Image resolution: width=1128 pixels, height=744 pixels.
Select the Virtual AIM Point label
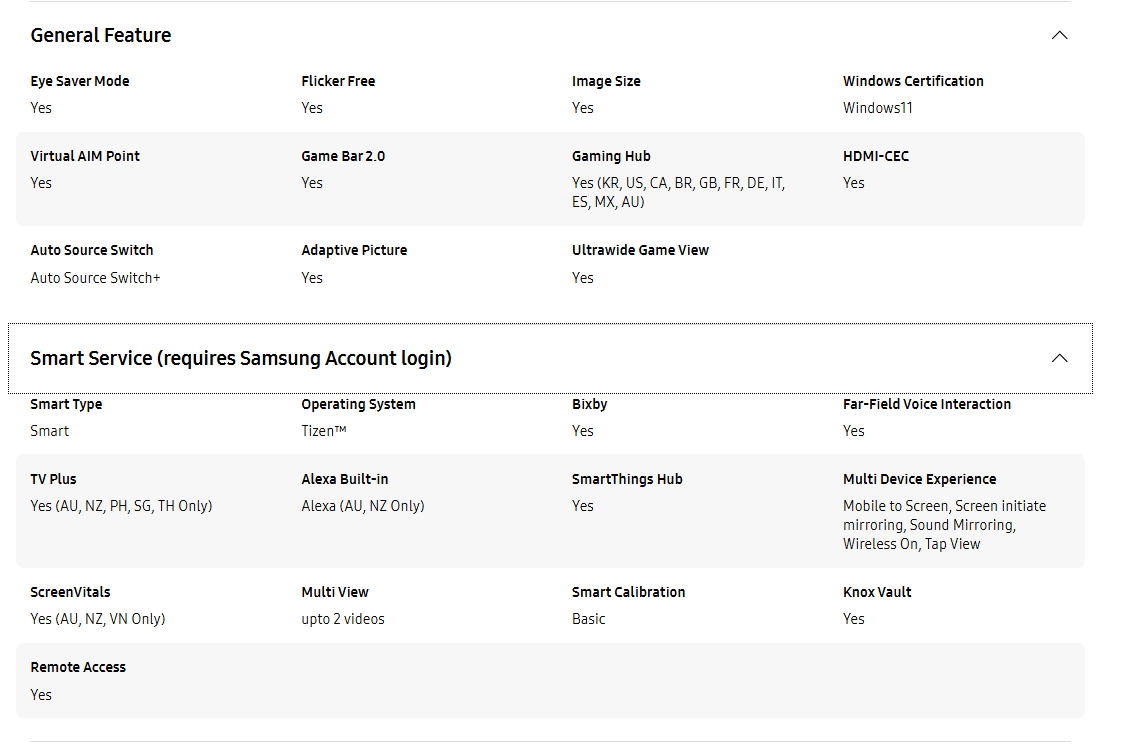85,156
